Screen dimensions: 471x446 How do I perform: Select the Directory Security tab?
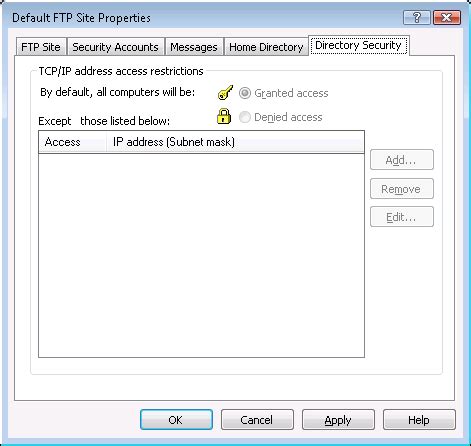click(x=358, y=45)
